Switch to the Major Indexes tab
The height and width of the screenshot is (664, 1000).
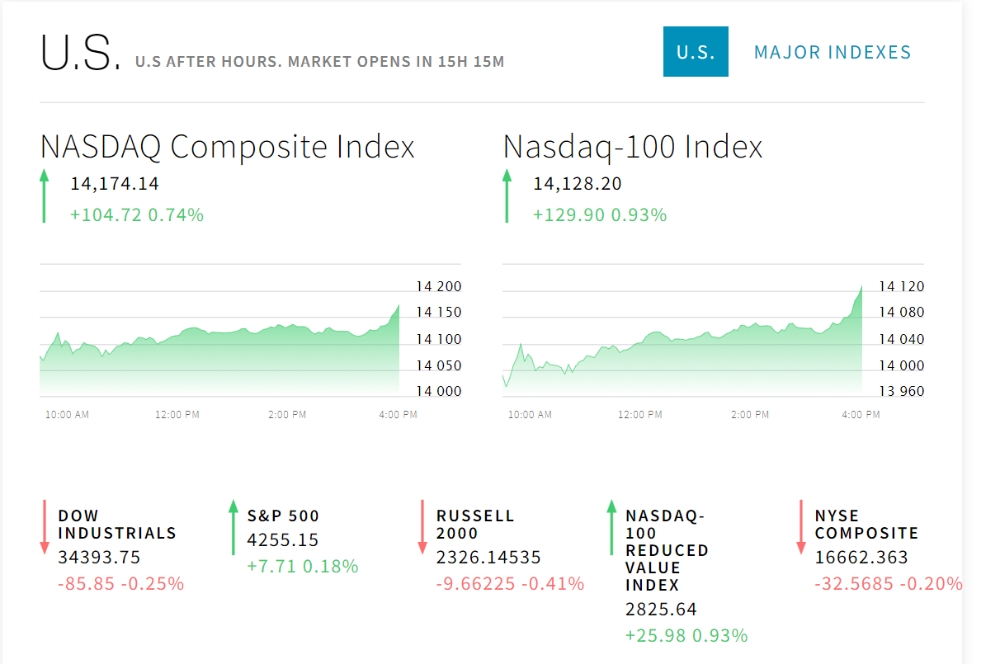pos(832,52)
